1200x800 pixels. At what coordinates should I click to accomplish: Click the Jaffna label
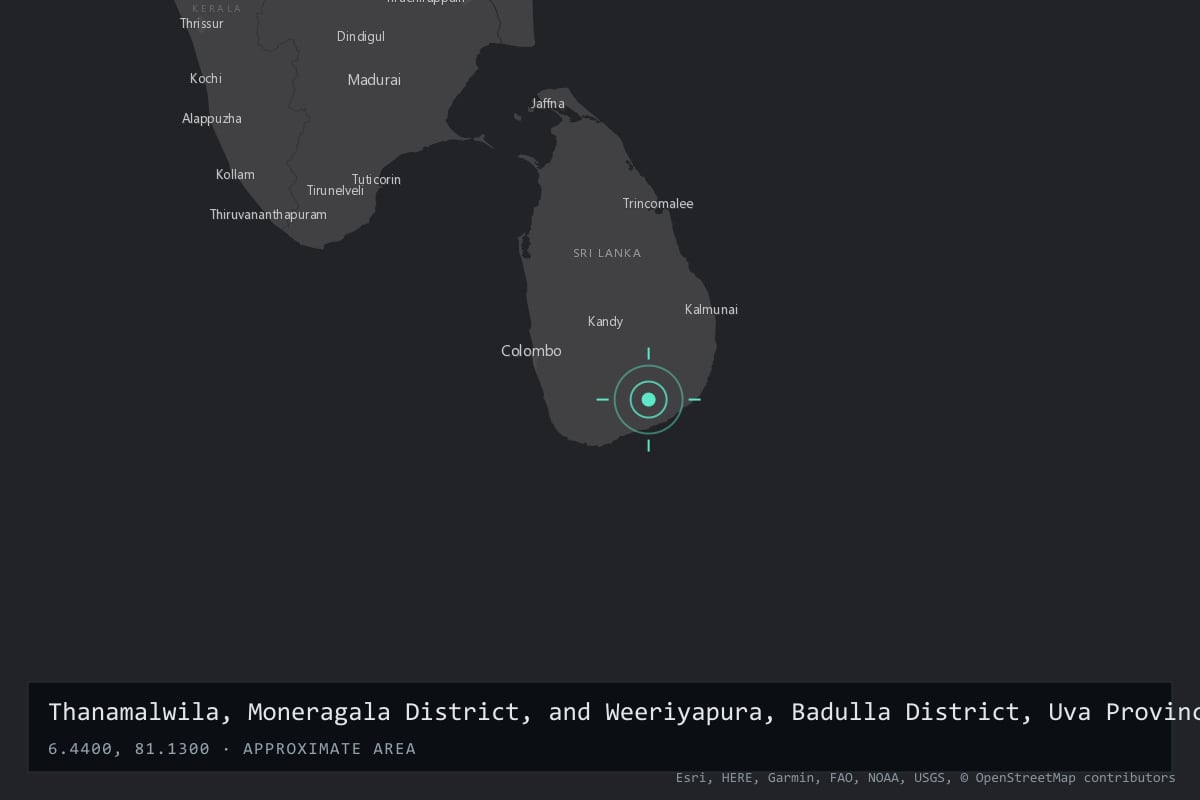[x=548, y=103]
